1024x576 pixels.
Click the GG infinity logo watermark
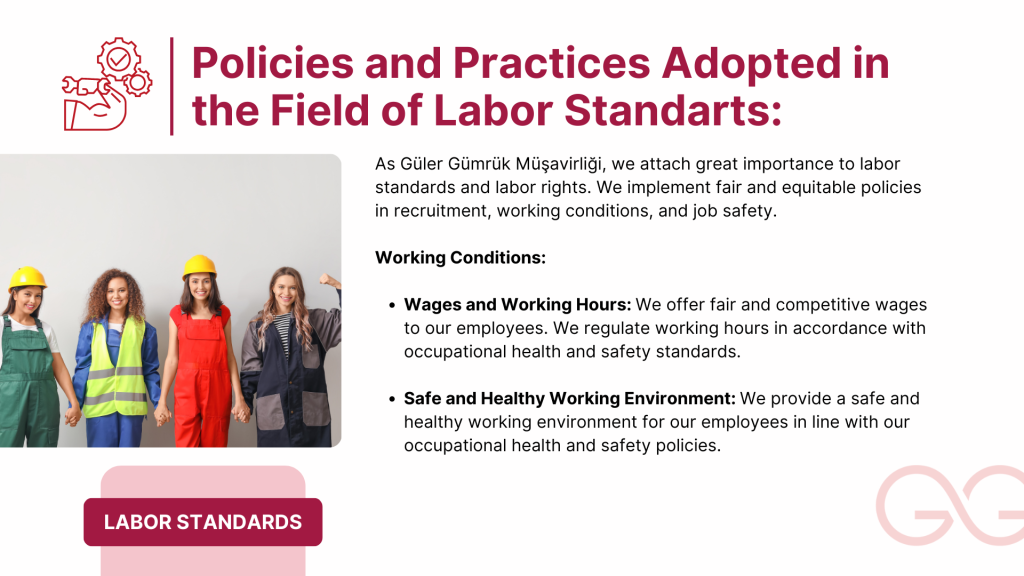coord(952,506)
